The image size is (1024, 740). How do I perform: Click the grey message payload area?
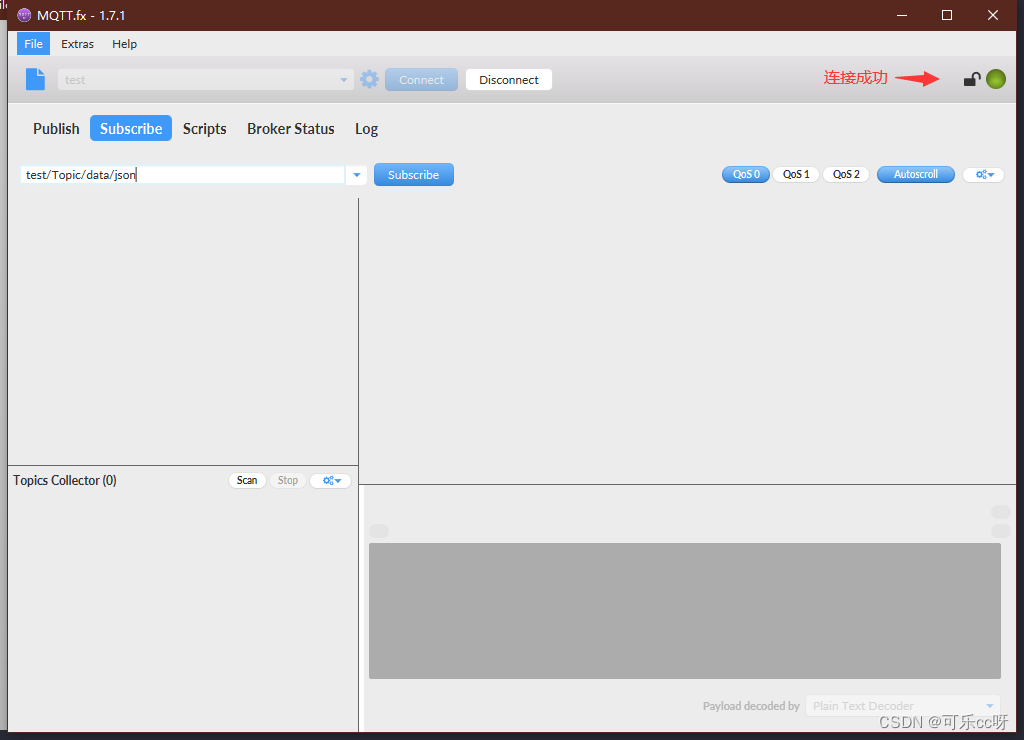tap(684, 611)
